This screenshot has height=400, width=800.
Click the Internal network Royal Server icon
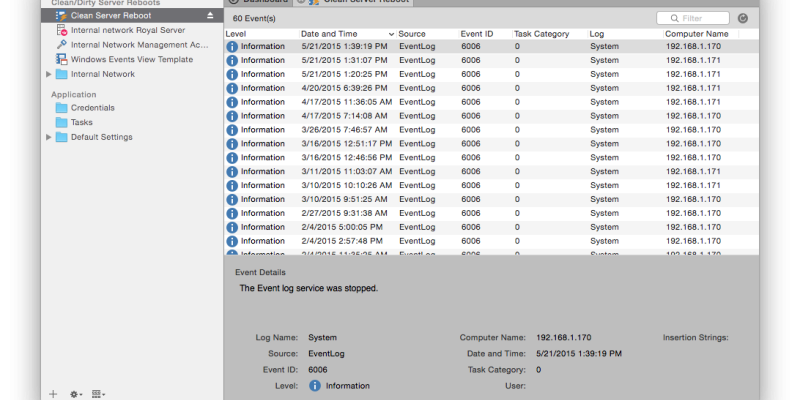click(x=61, y=30)
